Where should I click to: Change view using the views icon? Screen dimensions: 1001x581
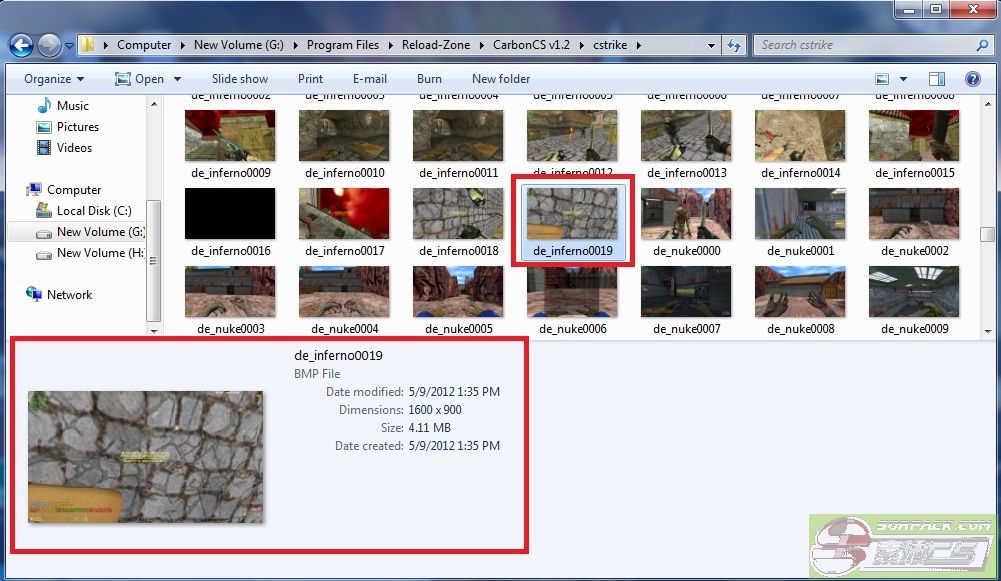(x=882, y=79)
